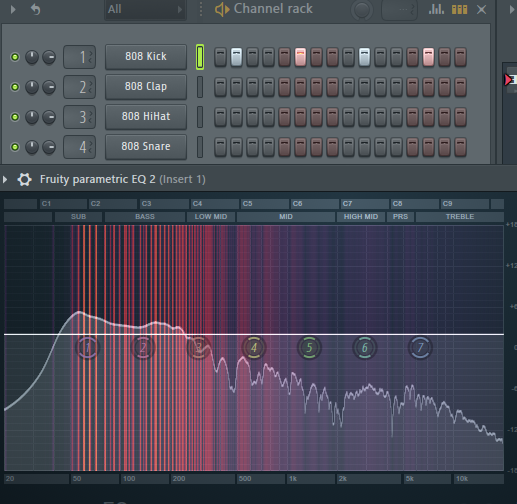Toggle first step of 808 Snare

point(220,147)
